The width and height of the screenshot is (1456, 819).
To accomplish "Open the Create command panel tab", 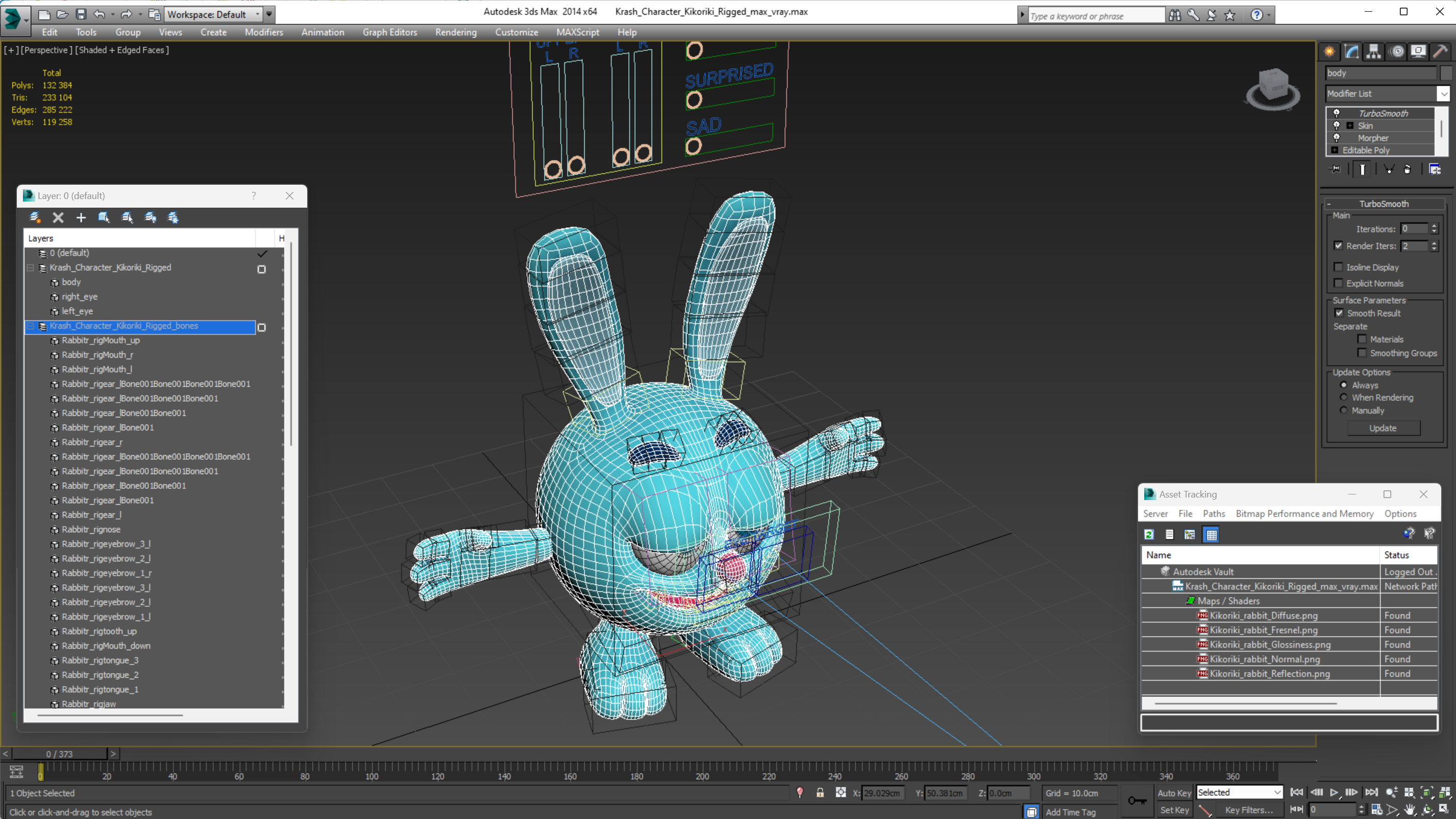I will pyautogui.click(x=1329, y=52).
